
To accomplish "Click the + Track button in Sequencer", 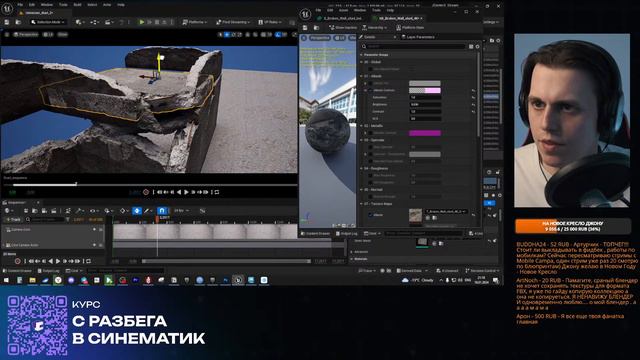I will pyautogui.click(x=13, y=220).
